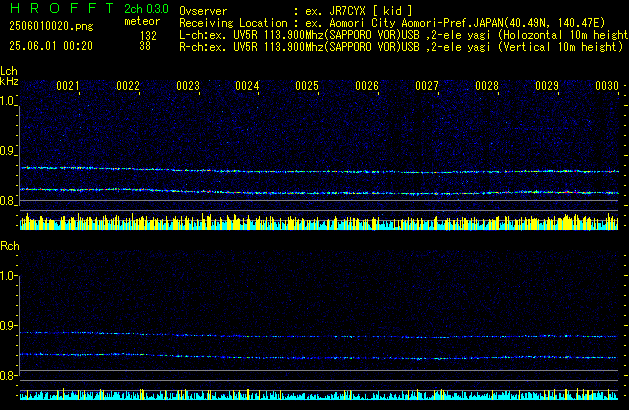Click the Rch 0.8 kHz axis label
The height and width of the screenshot is (410, 629).
tap(7, 375)
